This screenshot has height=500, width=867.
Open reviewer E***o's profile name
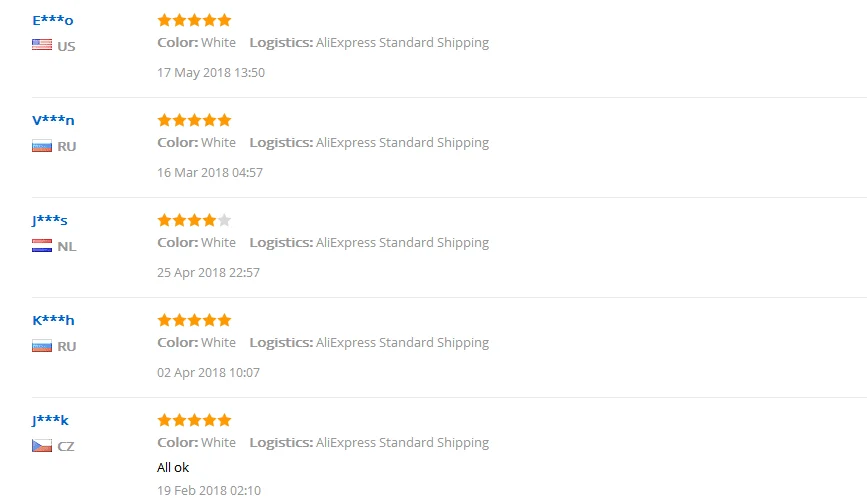point(53,20)
